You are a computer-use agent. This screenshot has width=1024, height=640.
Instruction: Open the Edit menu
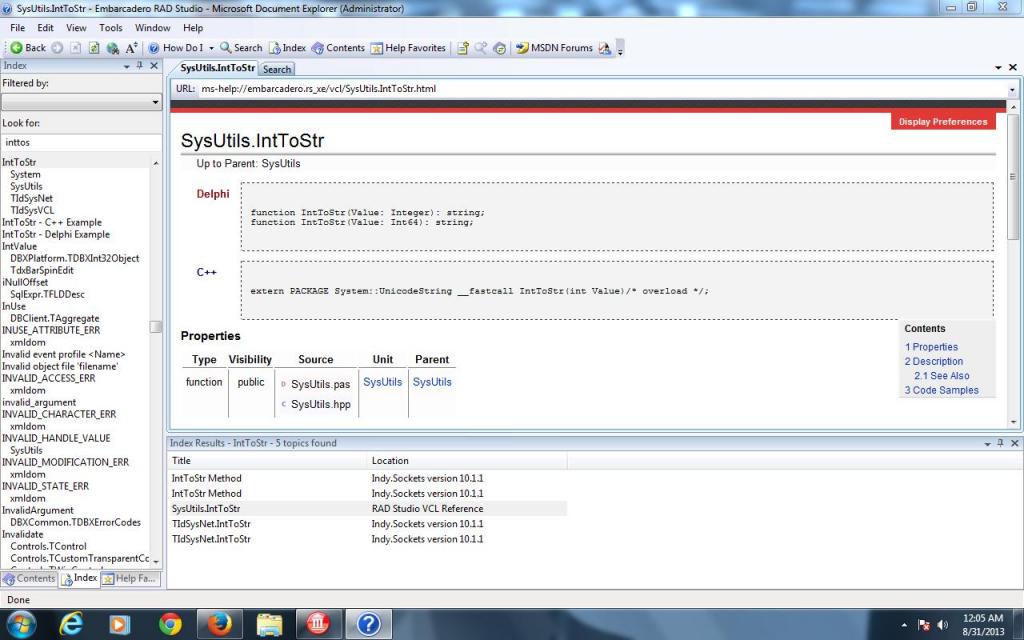pyautogui.click(x=46, y=27)
